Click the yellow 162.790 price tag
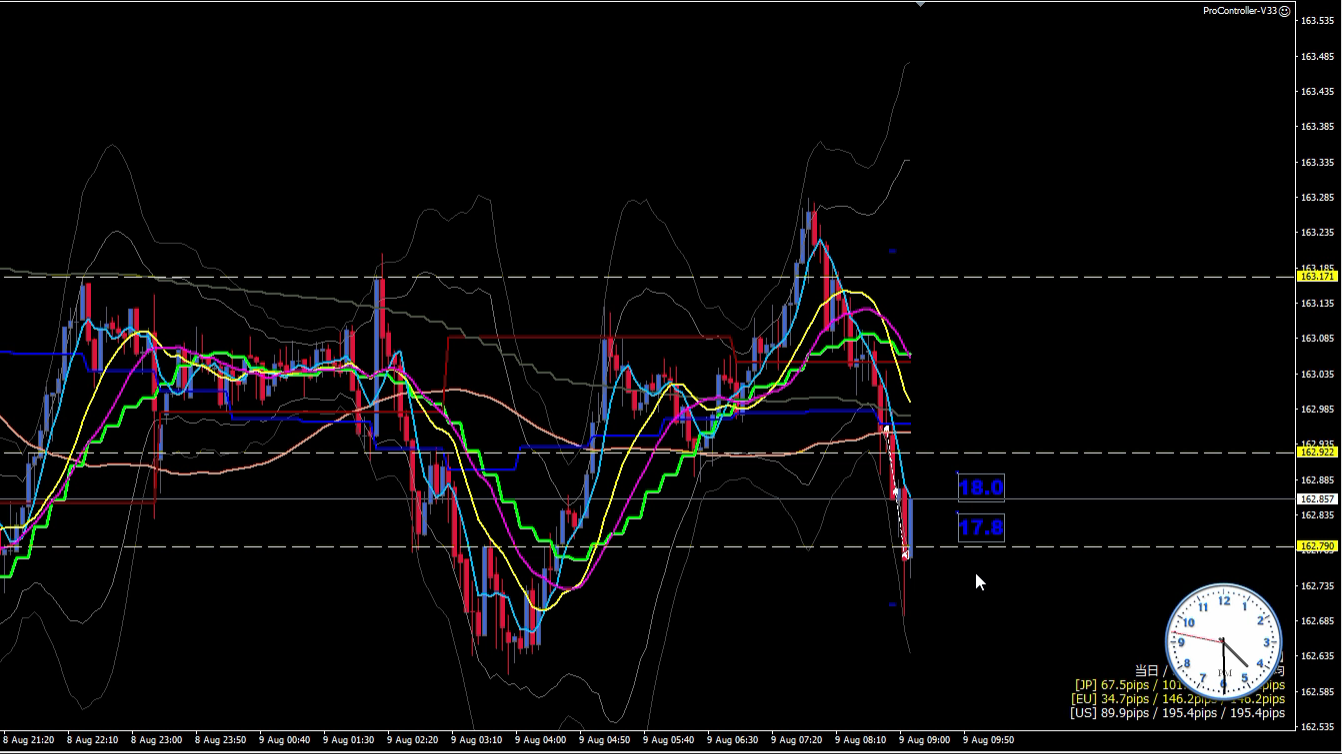 (1317, 546)
